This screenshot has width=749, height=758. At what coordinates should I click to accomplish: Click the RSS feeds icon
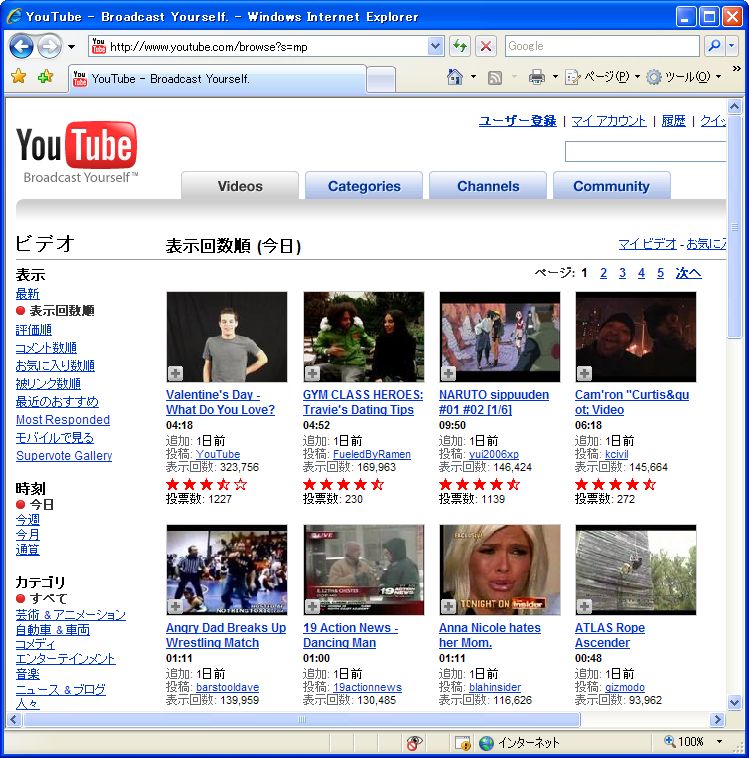click(x=495, y=77)
